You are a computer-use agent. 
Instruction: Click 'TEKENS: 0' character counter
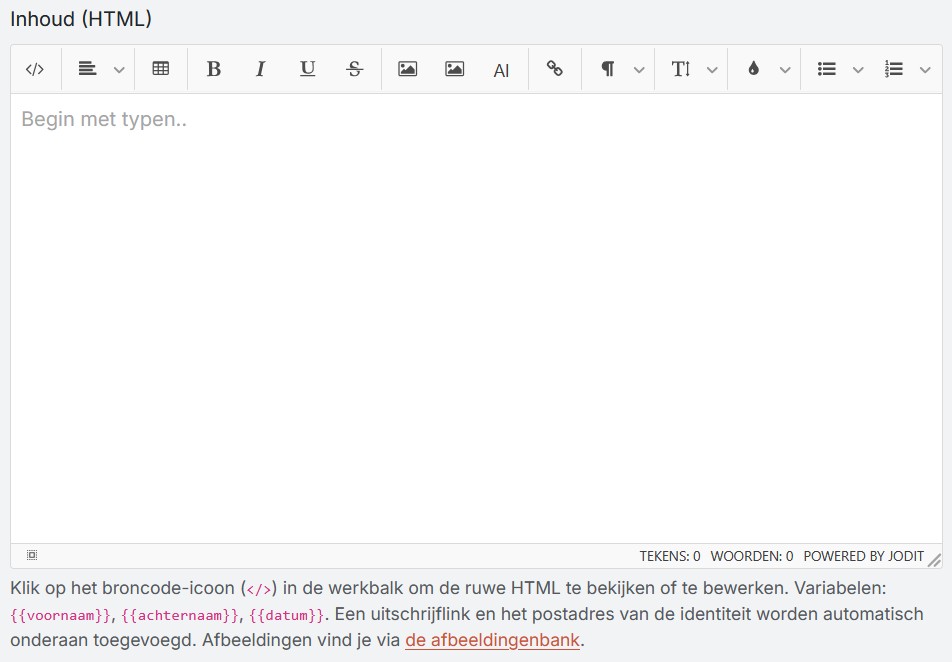click(x=670, y=556)
